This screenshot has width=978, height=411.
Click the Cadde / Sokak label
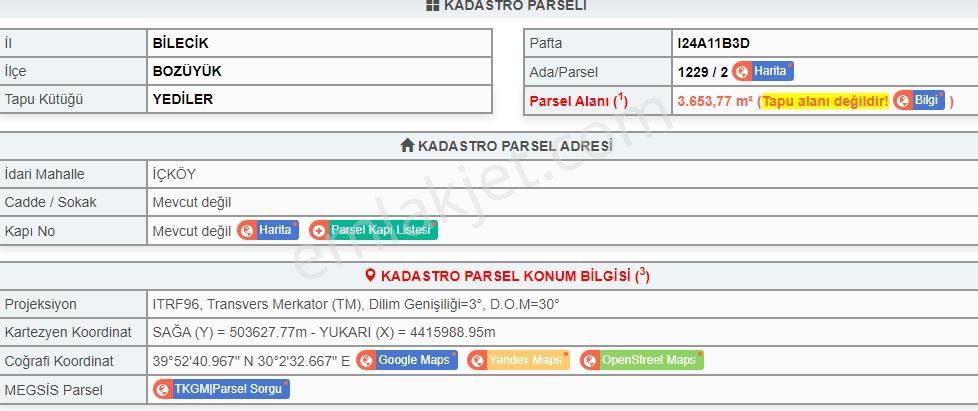[51, 202]
